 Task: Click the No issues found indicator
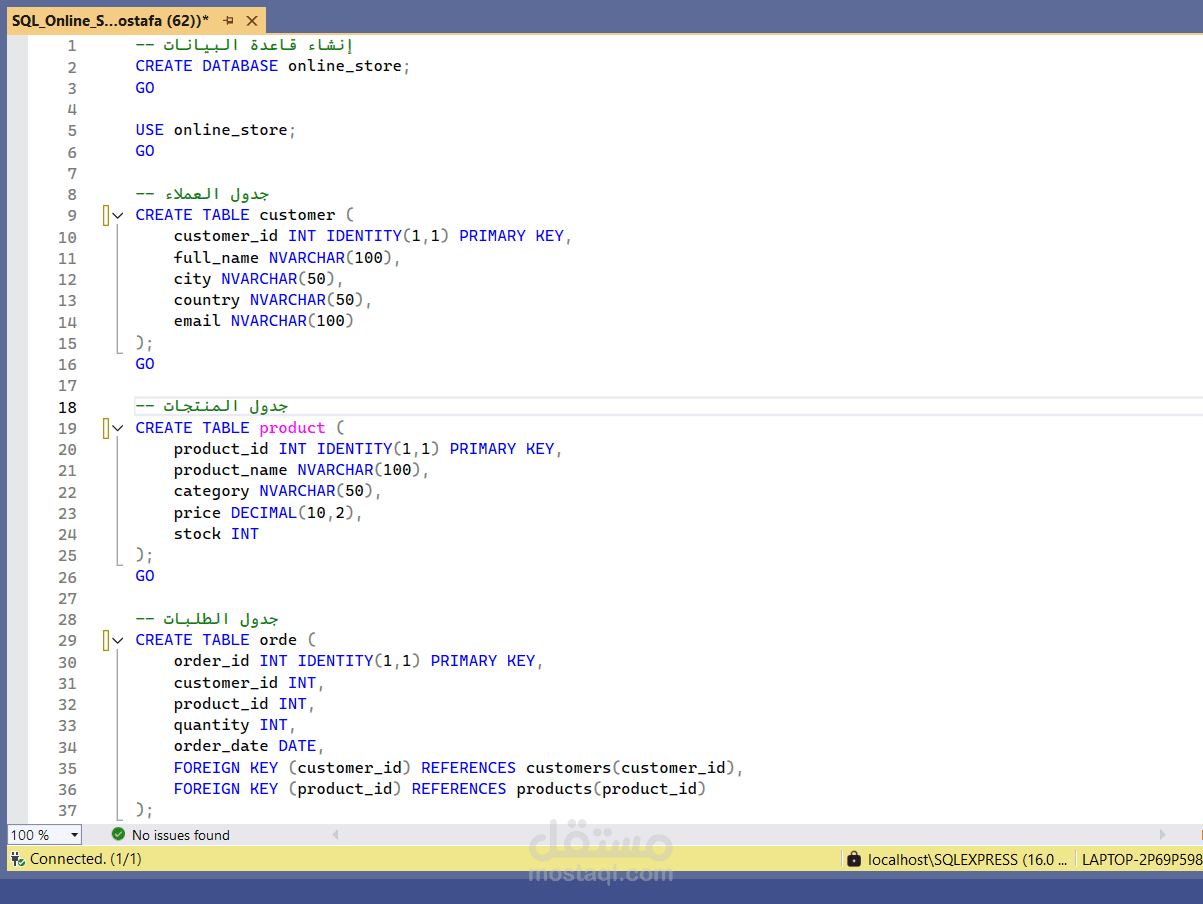[170, 834]
